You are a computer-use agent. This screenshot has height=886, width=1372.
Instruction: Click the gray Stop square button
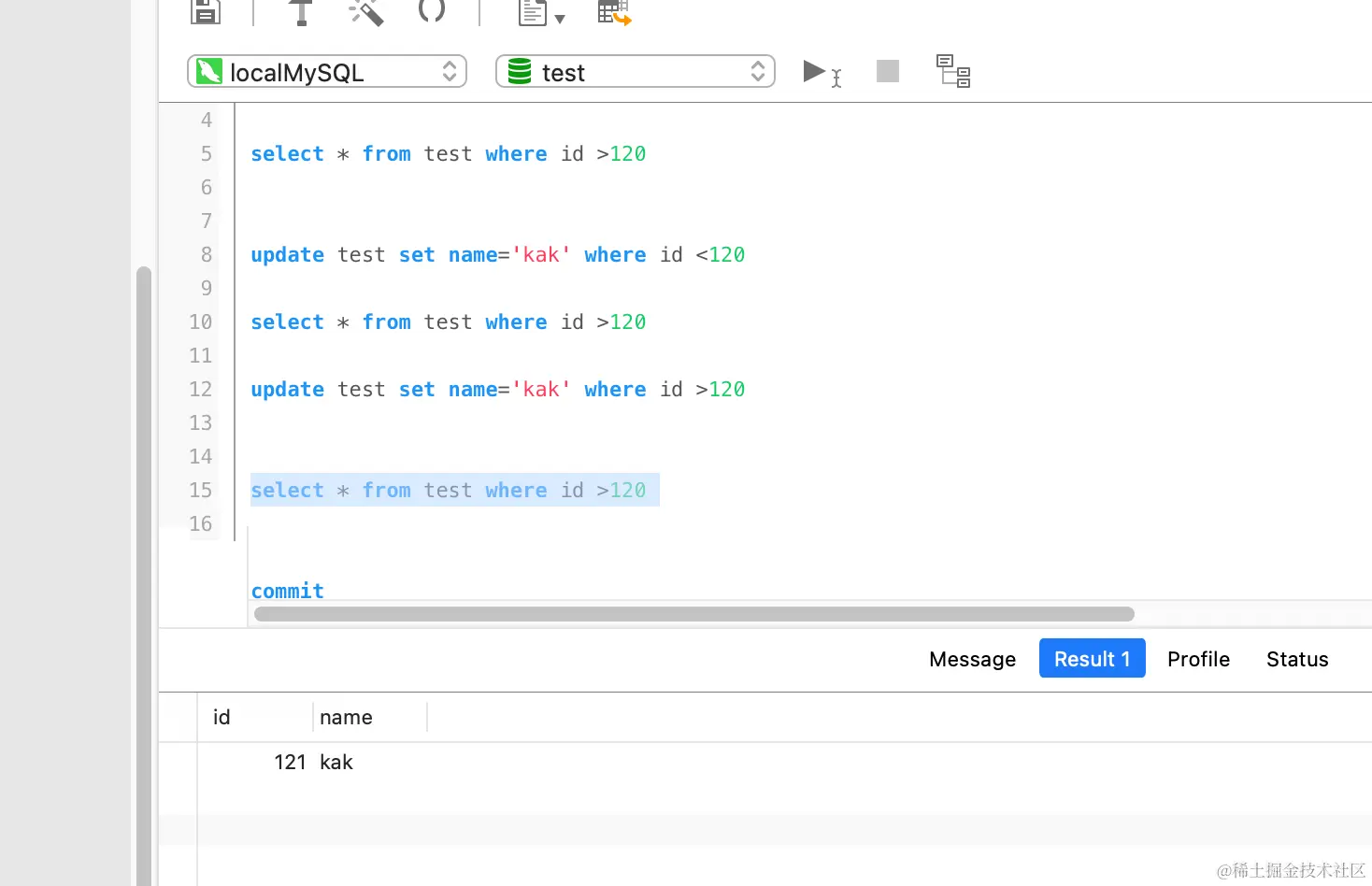[888, 71]
